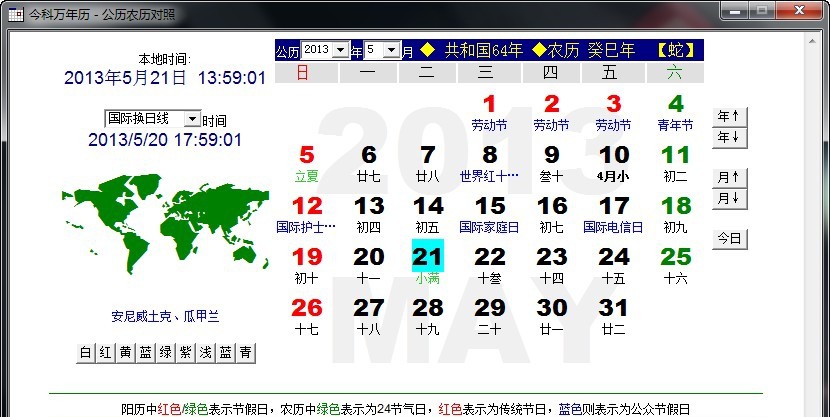This screenshot has height=417, width=830.
Task: Click the 年↑ previous year button
Action: point(729,116)
